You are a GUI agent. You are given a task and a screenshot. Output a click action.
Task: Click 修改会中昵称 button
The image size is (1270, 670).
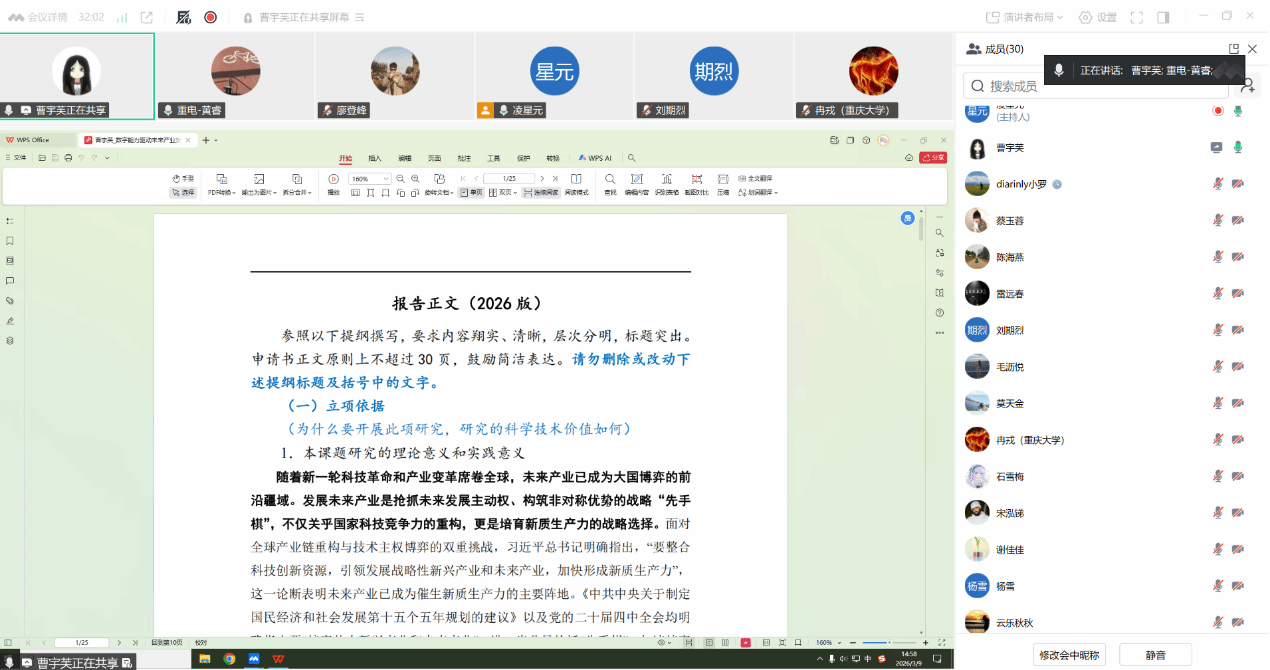(1069, 655)
